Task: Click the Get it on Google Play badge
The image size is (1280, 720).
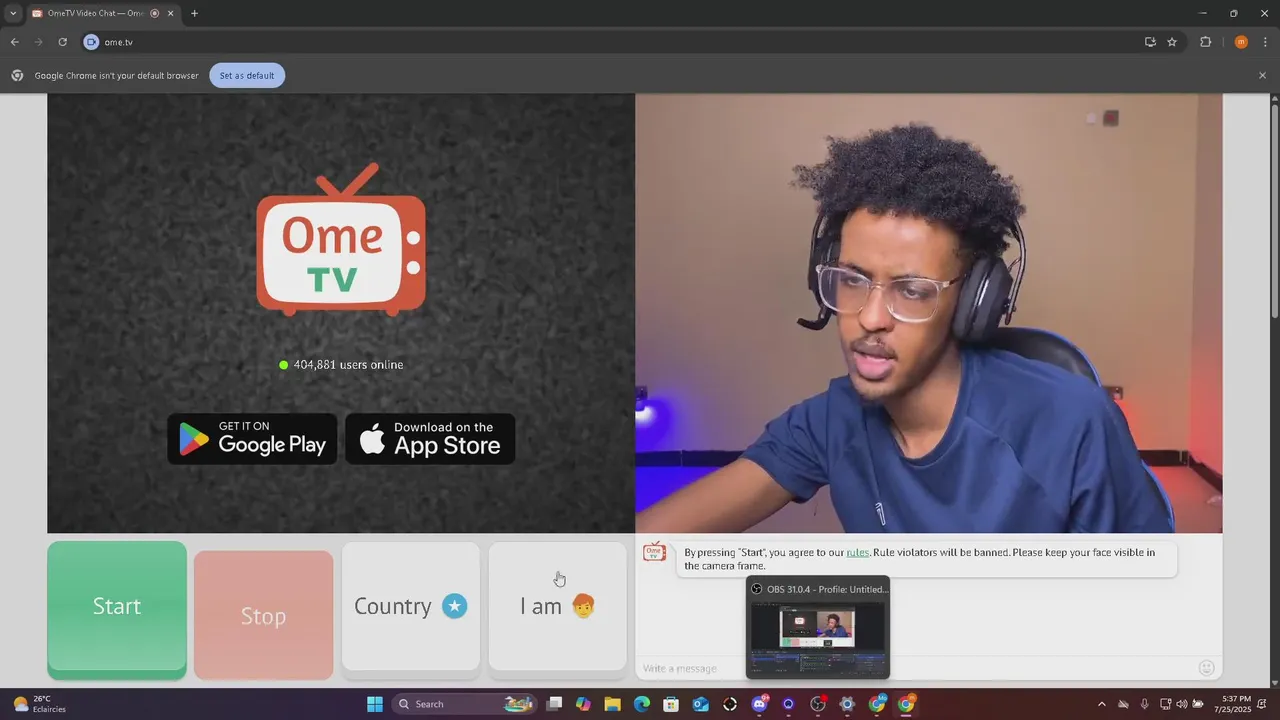Action: (252, 439)
